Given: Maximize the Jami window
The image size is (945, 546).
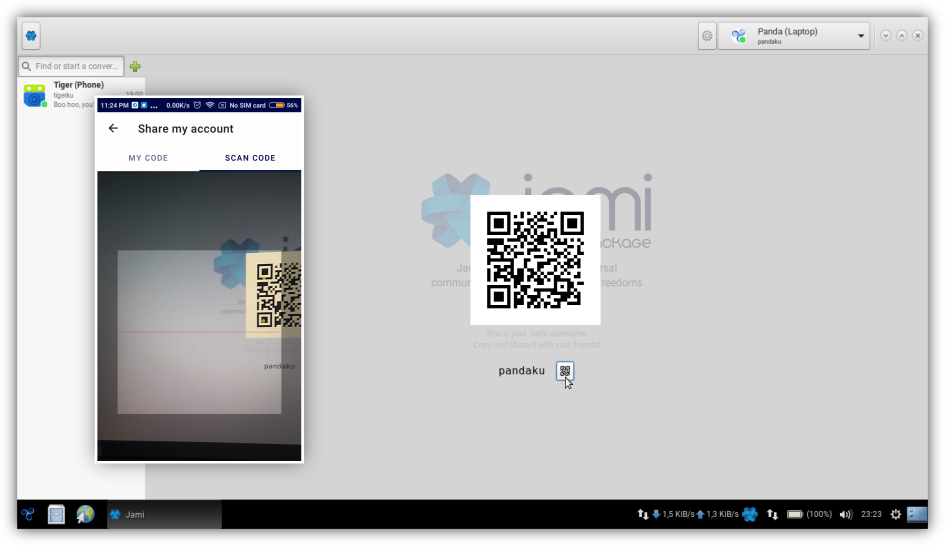Looking at the screenshot, I should [x=902, y=36].
